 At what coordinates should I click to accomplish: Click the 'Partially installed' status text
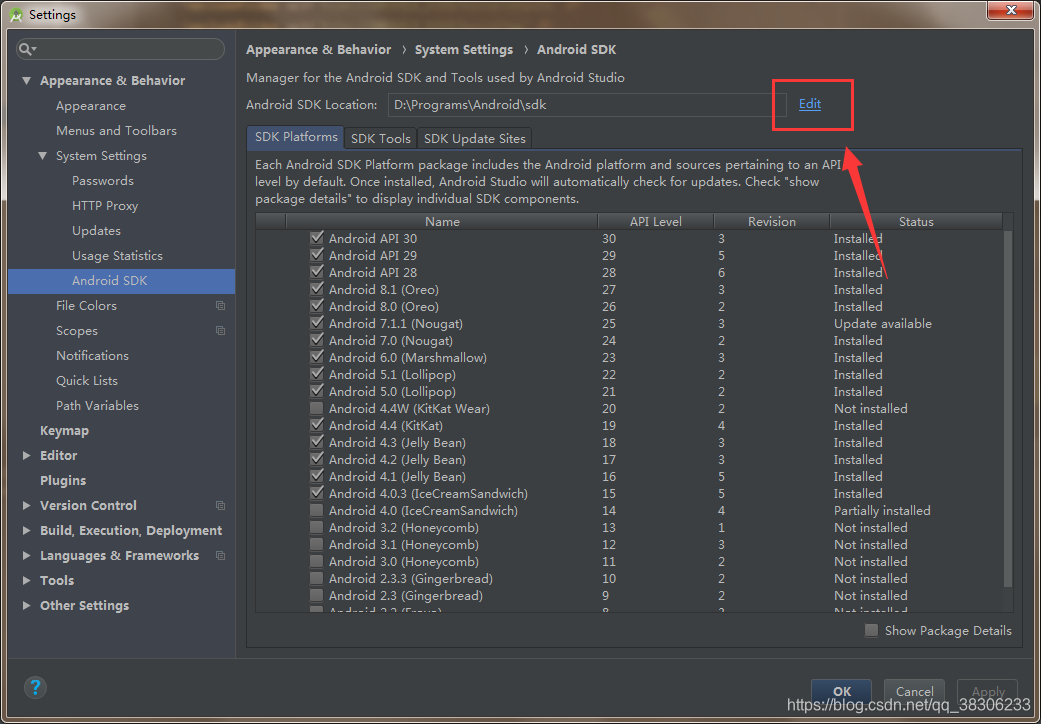click(x=882, y=511)
